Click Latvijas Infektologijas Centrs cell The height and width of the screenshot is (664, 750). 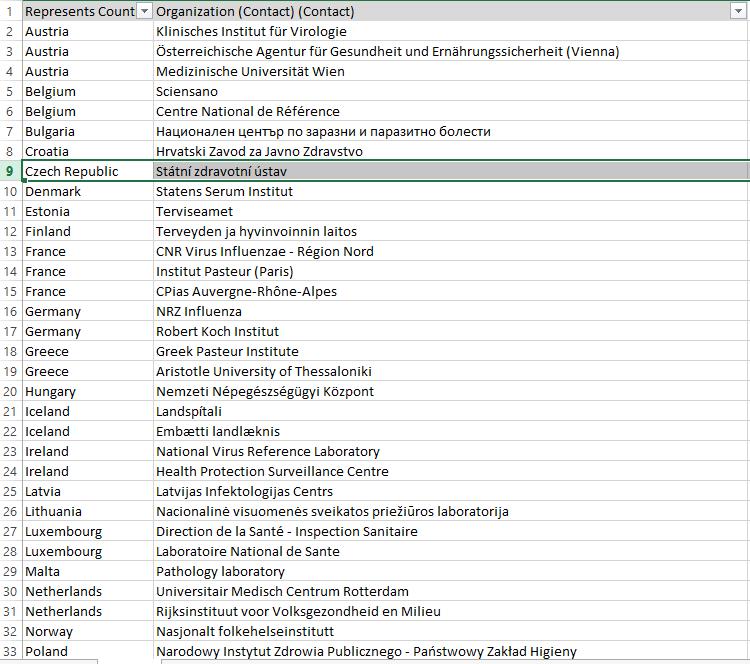[x=451, y=491]
